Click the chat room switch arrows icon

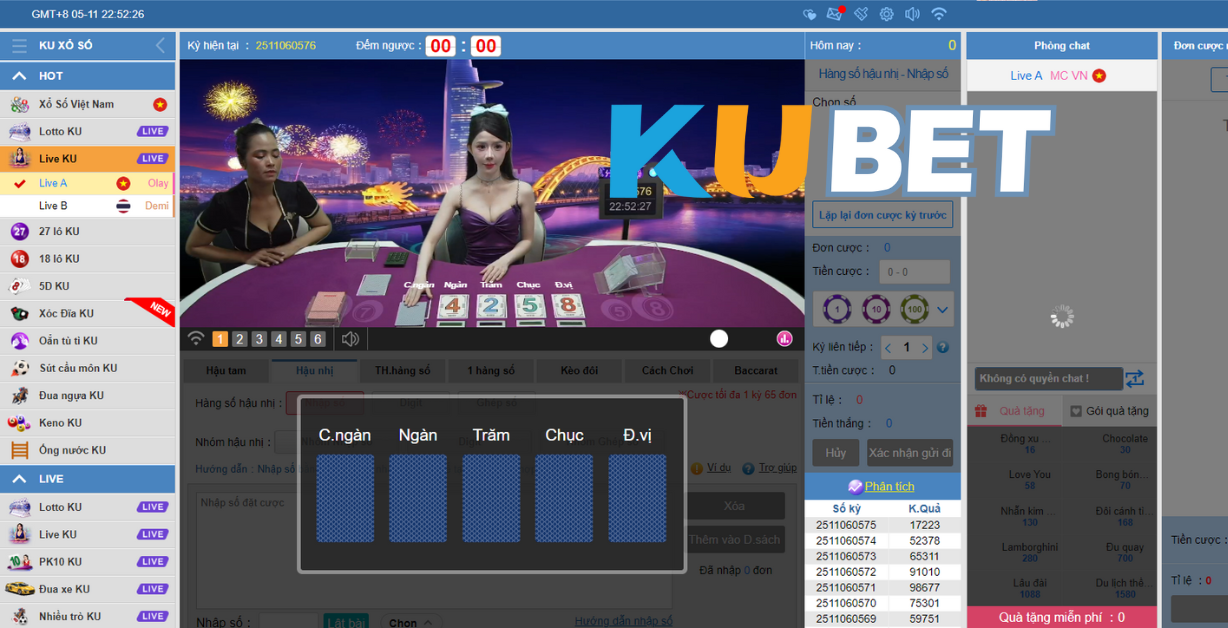(x=1134, y=379)
